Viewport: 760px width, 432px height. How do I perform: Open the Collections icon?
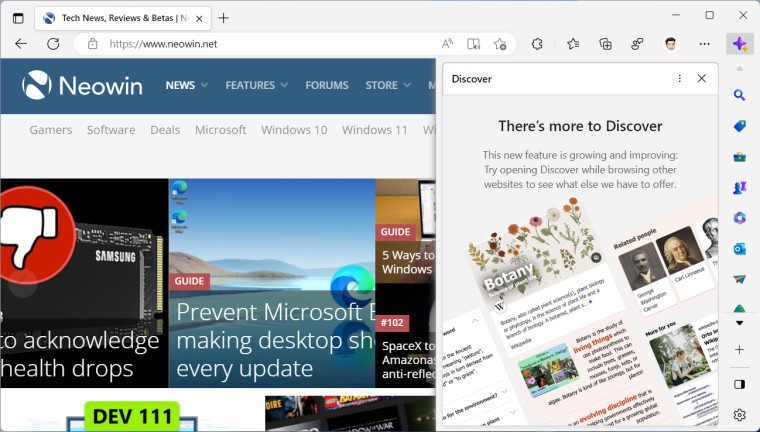click(x=605, y=44)
